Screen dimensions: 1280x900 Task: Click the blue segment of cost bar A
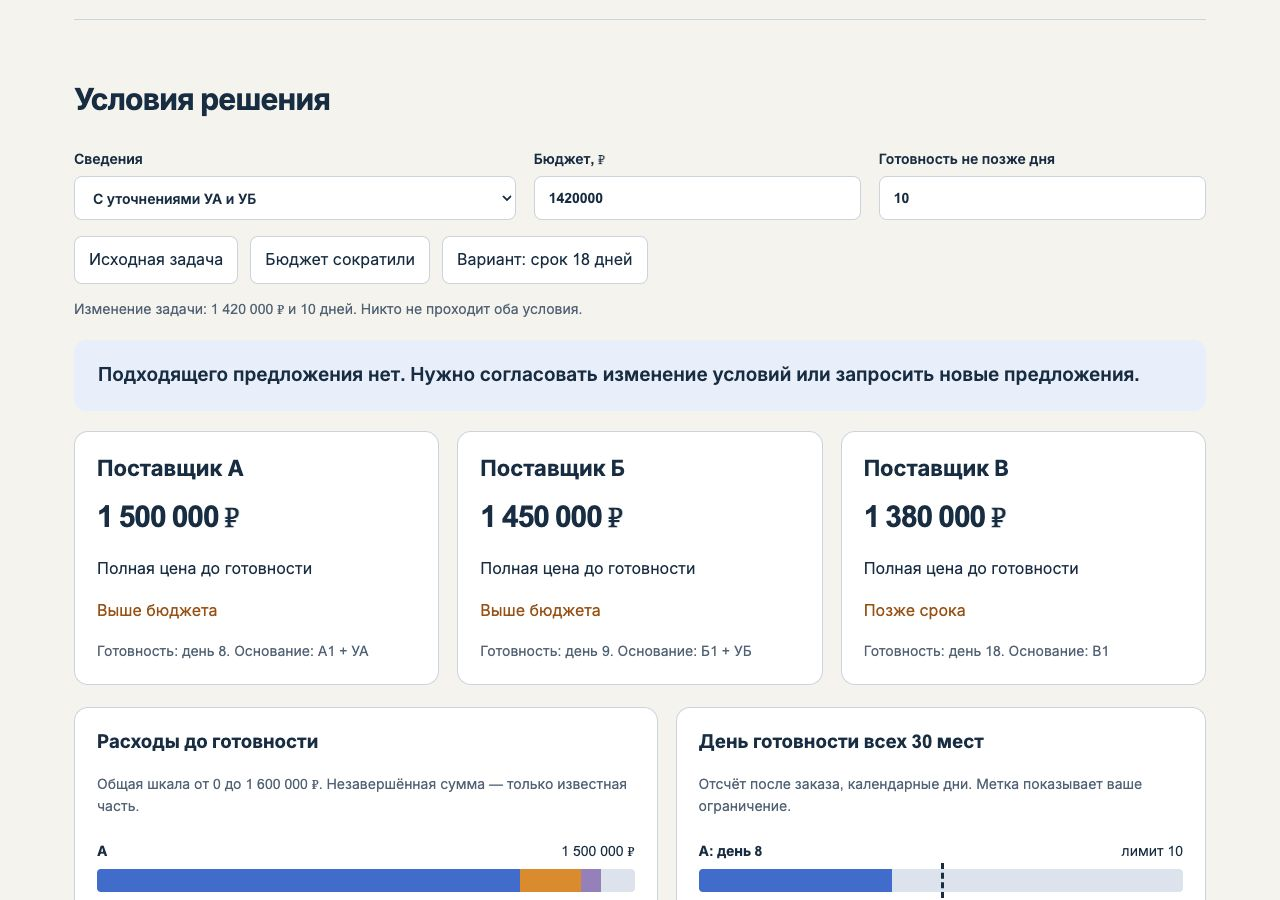[x=308, y=880]
